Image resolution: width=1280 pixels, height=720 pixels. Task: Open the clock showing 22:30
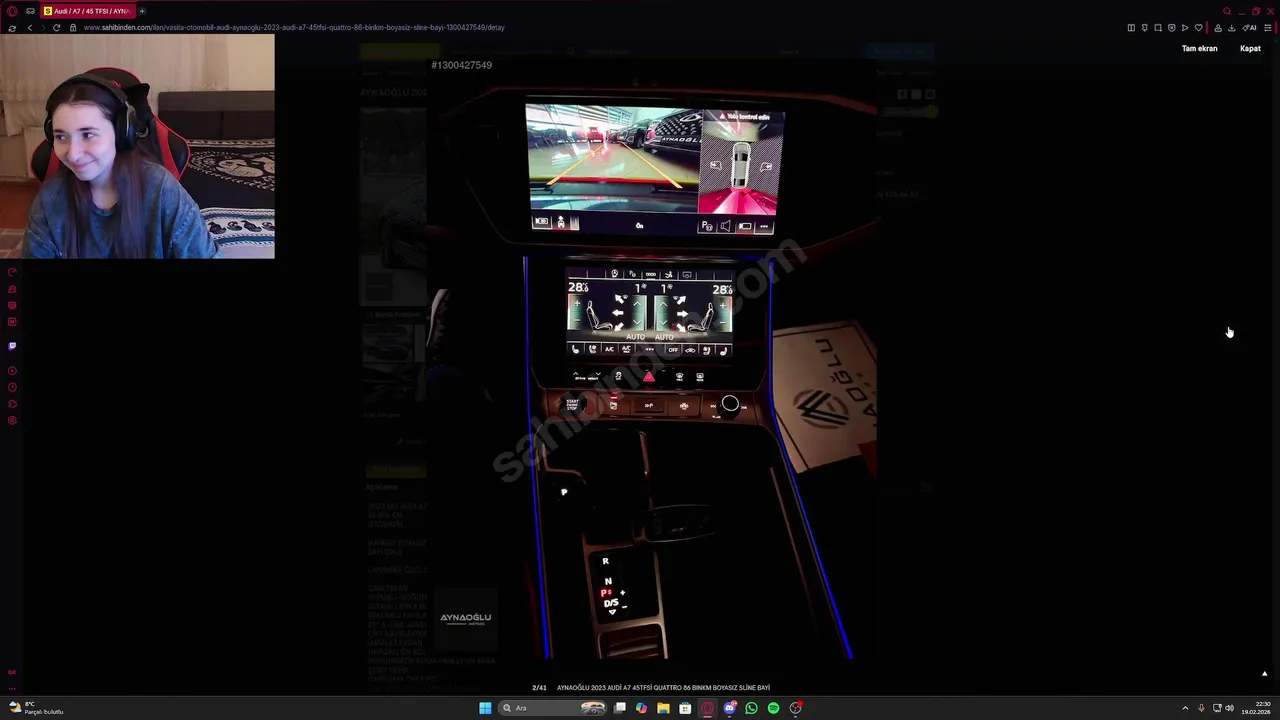[1256, 708]
